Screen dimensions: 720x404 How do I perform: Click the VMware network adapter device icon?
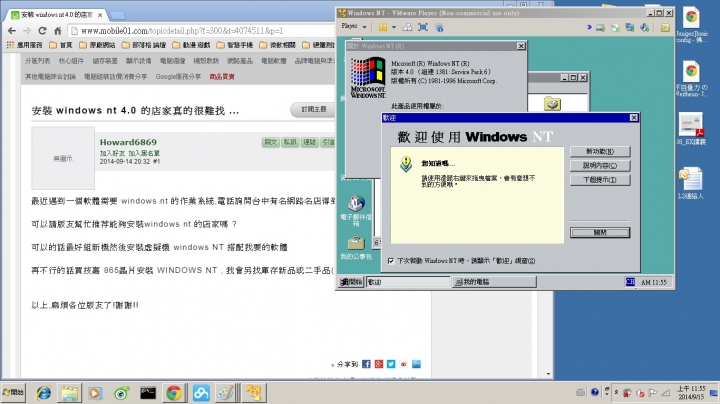[630, 28]
